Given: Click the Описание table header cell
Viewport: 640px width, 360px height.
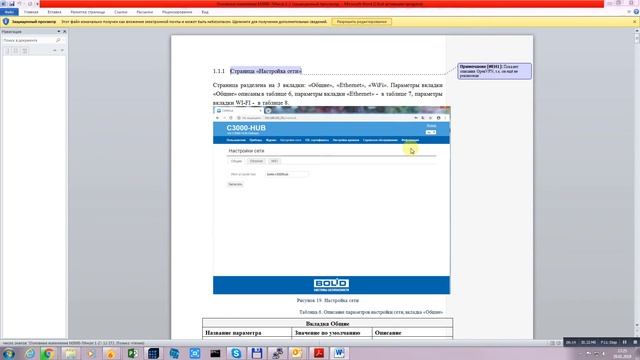Looking at the screenshot, I should coord(412,333).
